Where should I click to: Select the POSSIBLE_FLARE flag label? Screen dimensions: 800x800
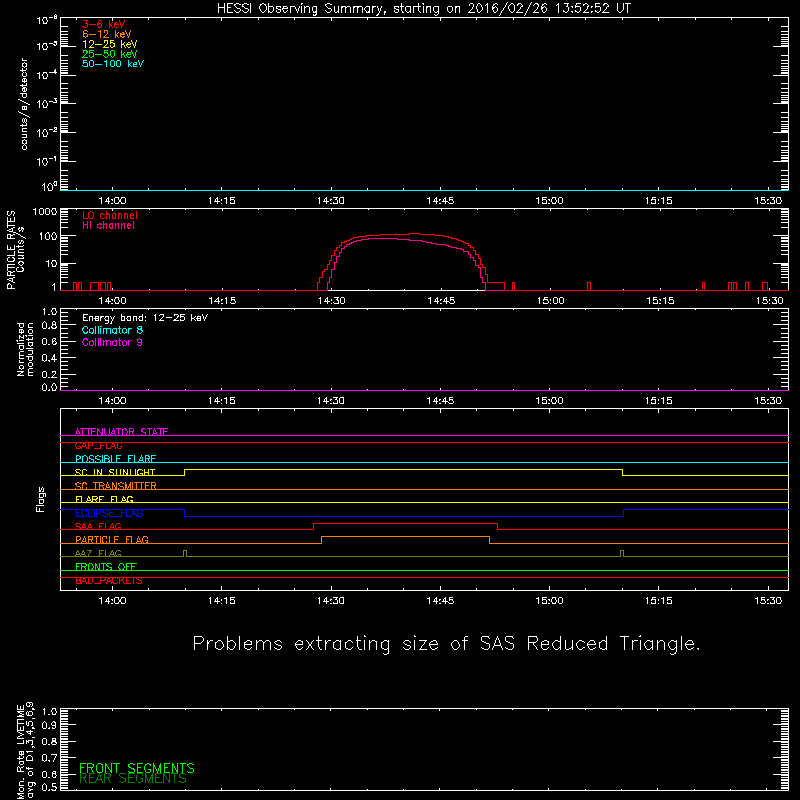[115, 459]
